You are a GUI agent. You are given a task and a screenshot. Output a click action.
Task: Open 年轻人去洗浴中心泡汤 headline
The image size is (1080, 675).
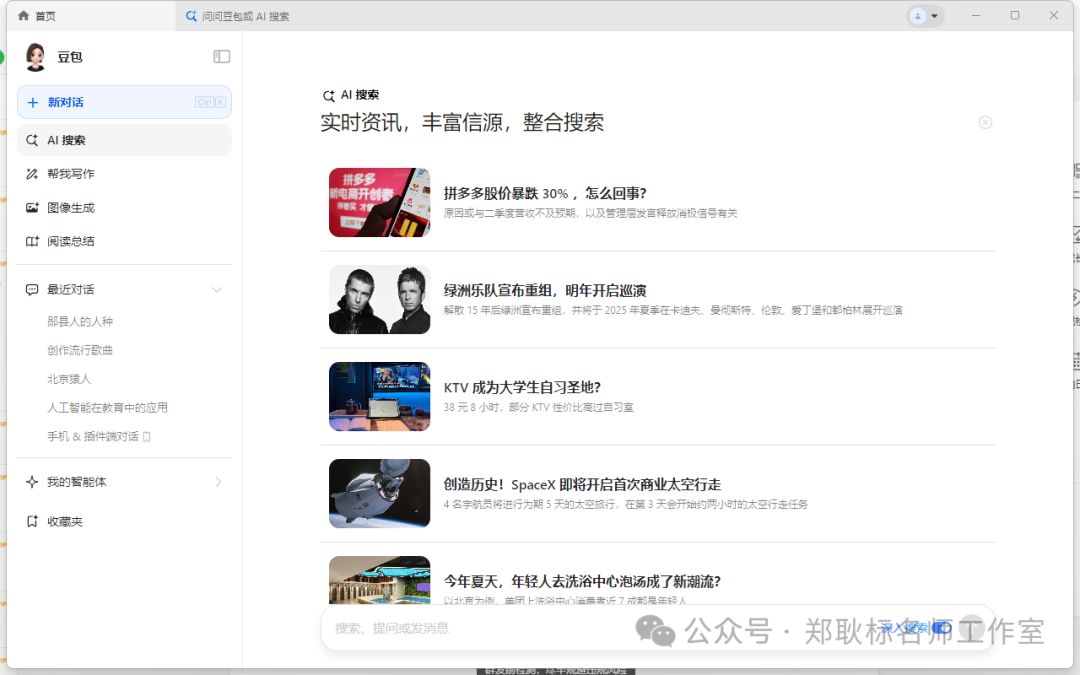pos(582,581)
